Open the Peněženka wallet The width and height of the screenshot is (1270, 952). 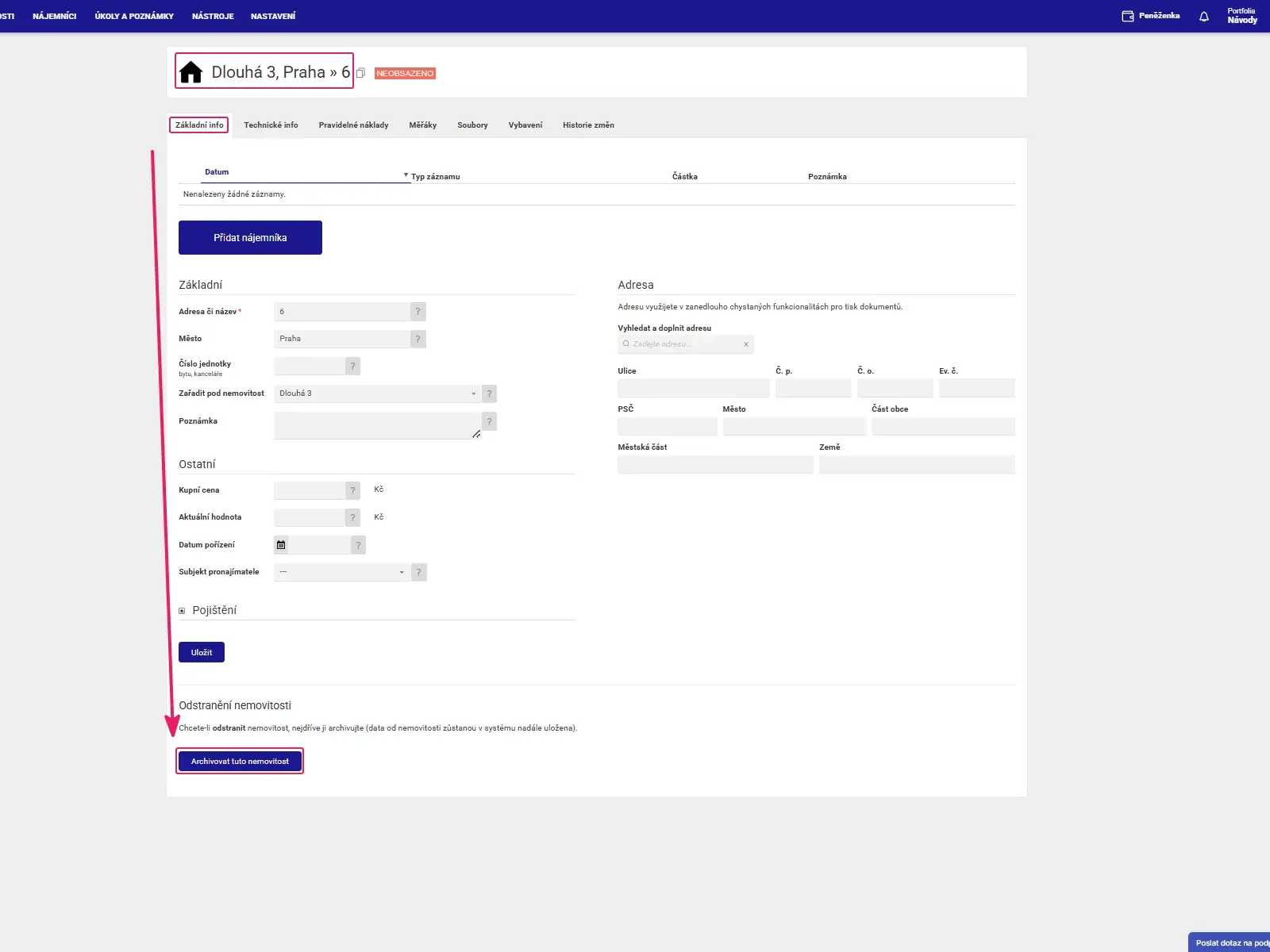point(1150,16)
